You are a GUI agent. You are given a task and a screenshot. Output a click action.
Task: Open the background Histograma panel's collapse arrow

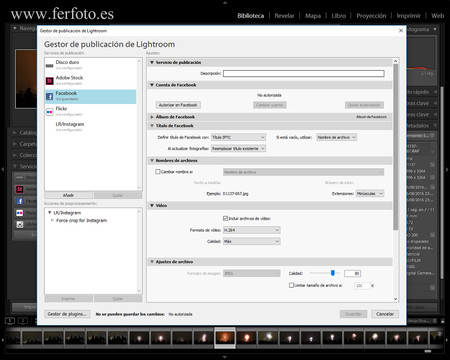(x=435, y=29)
